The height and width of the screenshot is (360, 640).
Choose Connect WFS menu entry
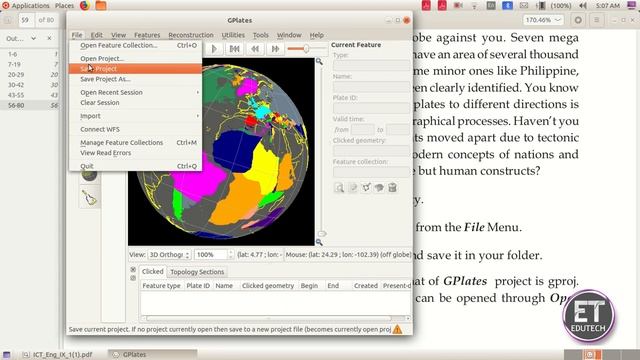135,129
